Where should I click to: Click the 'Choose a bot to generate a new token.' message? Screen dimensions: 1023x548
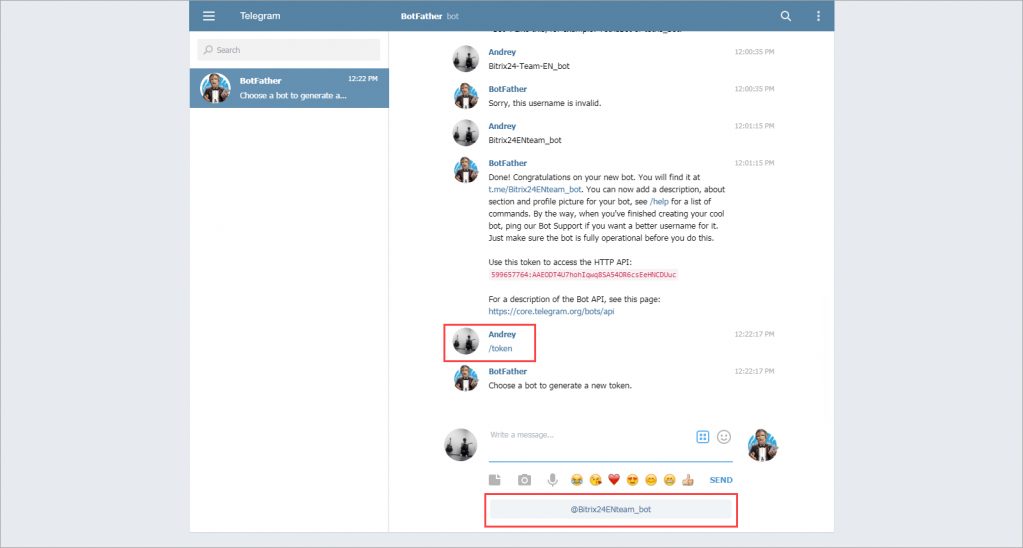pyautogui.click(x=560, y=386)
